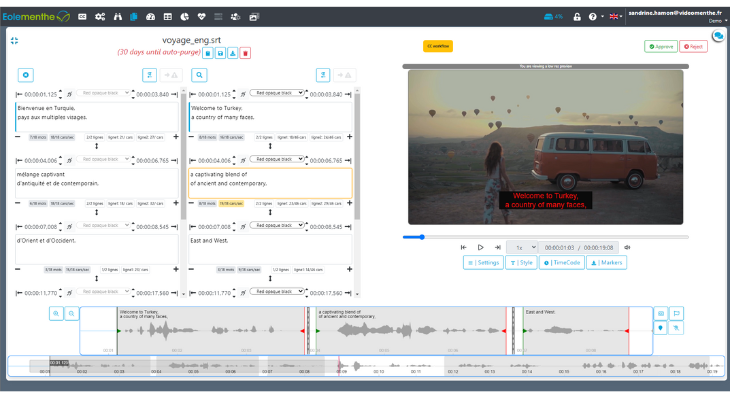Edit the 'East and West.' subtitle text box
Screen dimensions: 730x400
click(270, 249)
